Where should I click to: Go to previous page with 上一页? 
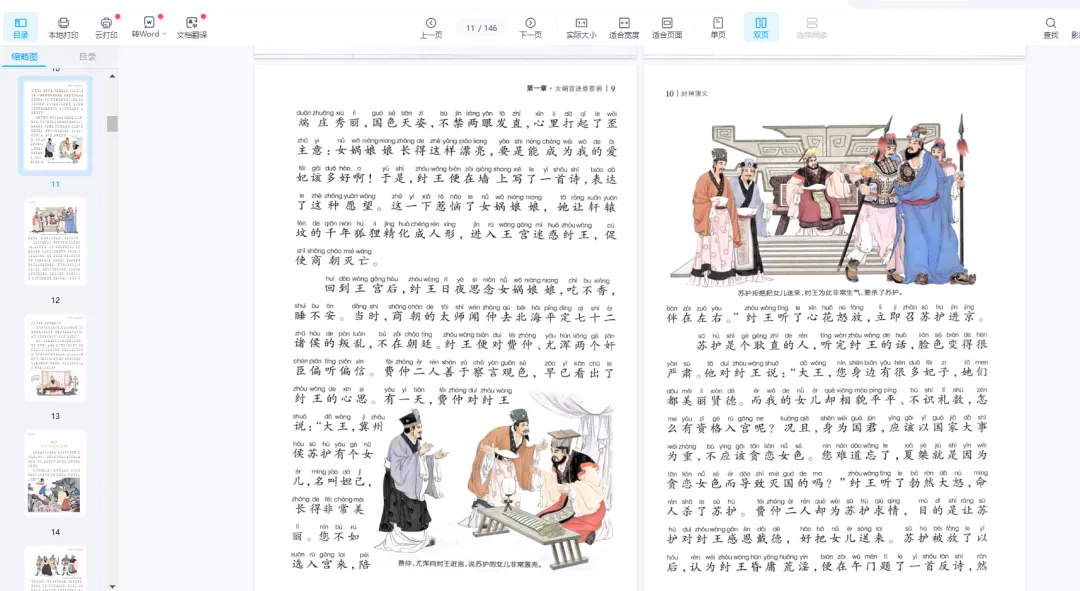(431, 28)
